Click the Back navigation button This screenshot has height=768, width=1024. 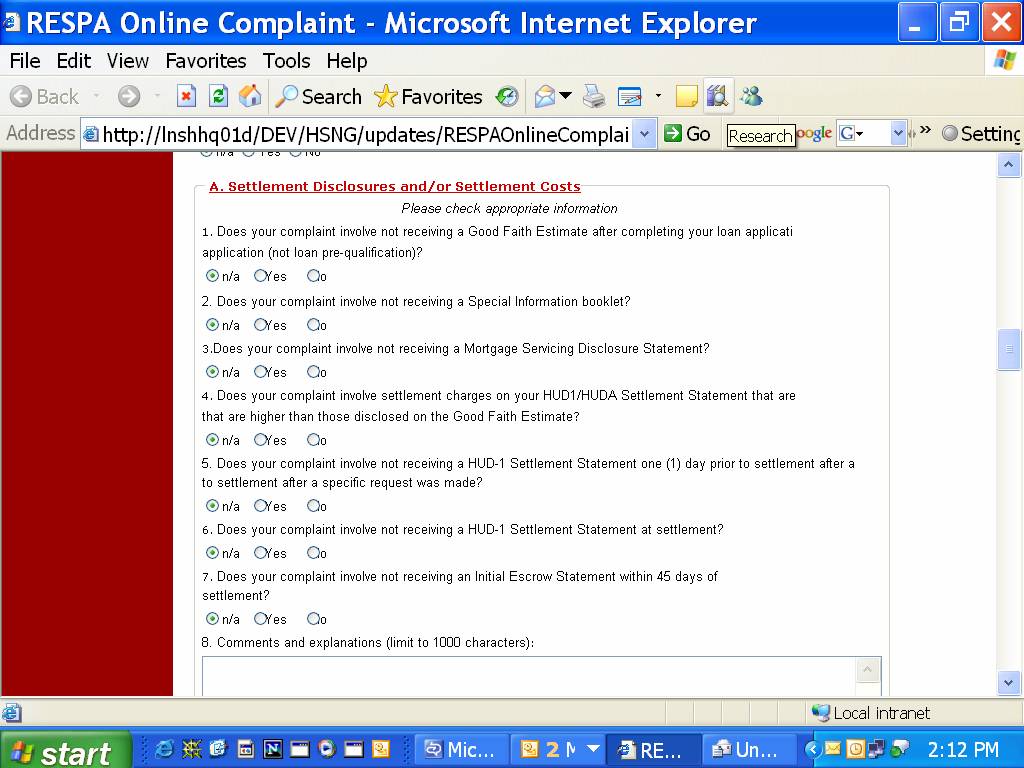[44, 97]
